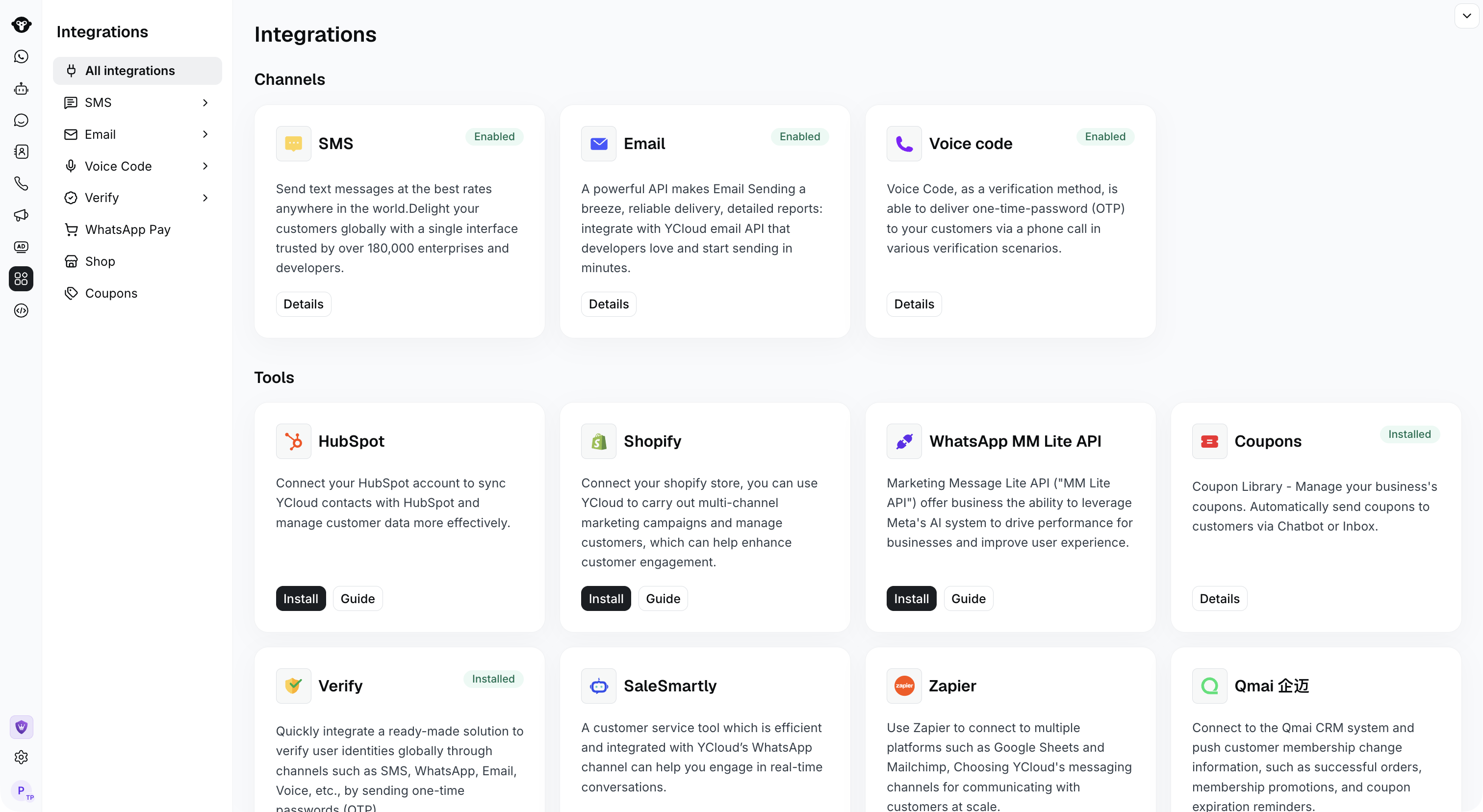This screenshot has width=1483, height=812.
Task: Expand the Email sidebar submenu chevron
Action: [205, 134]
